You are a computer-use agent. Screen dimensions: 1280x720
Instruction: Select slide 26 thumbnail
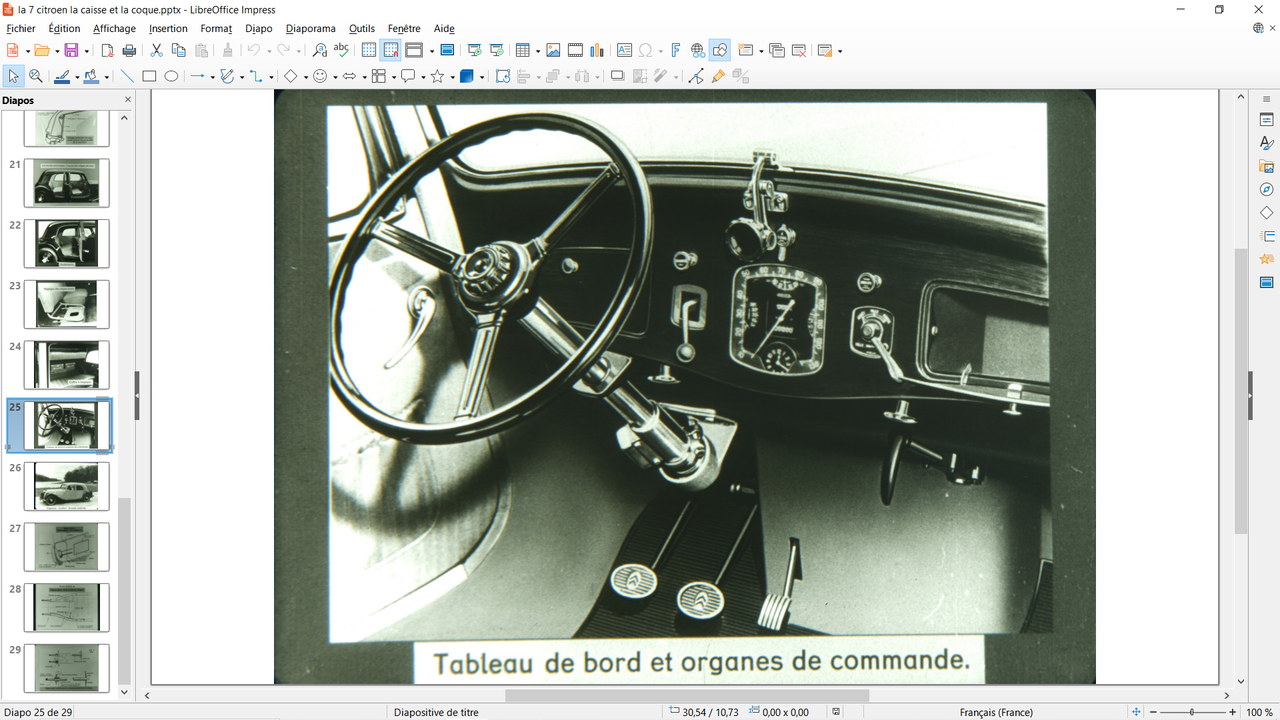point(67,486)
